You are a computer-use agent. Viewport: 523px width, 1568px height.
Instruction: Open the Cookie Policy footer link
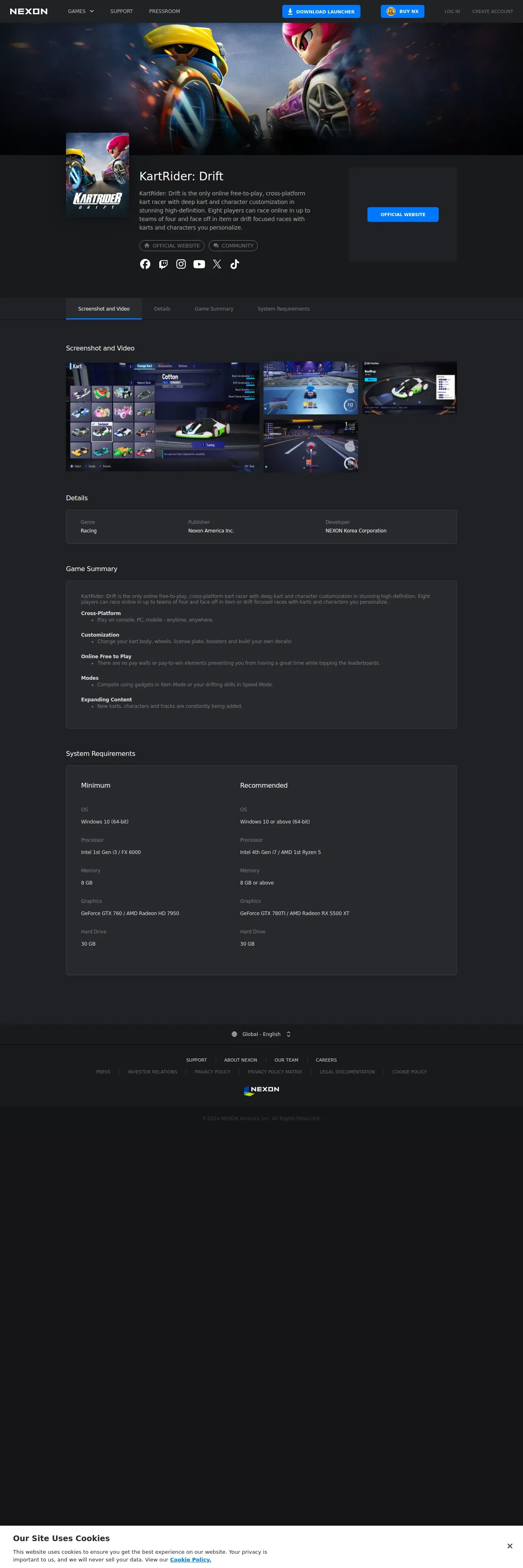409,1072
